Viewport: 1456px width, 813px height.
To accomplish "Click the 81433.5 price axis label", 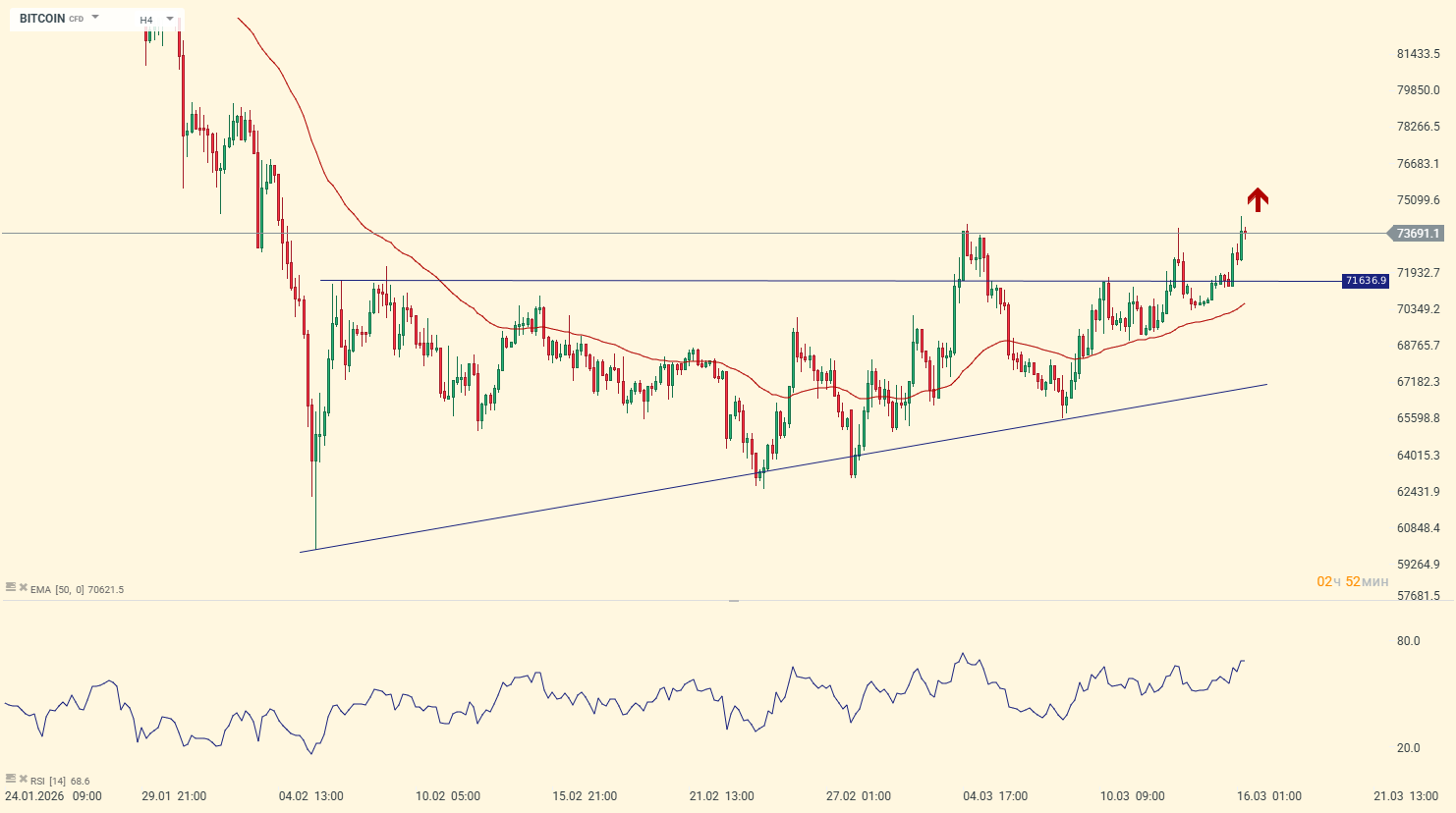I will pos(1418,54).
